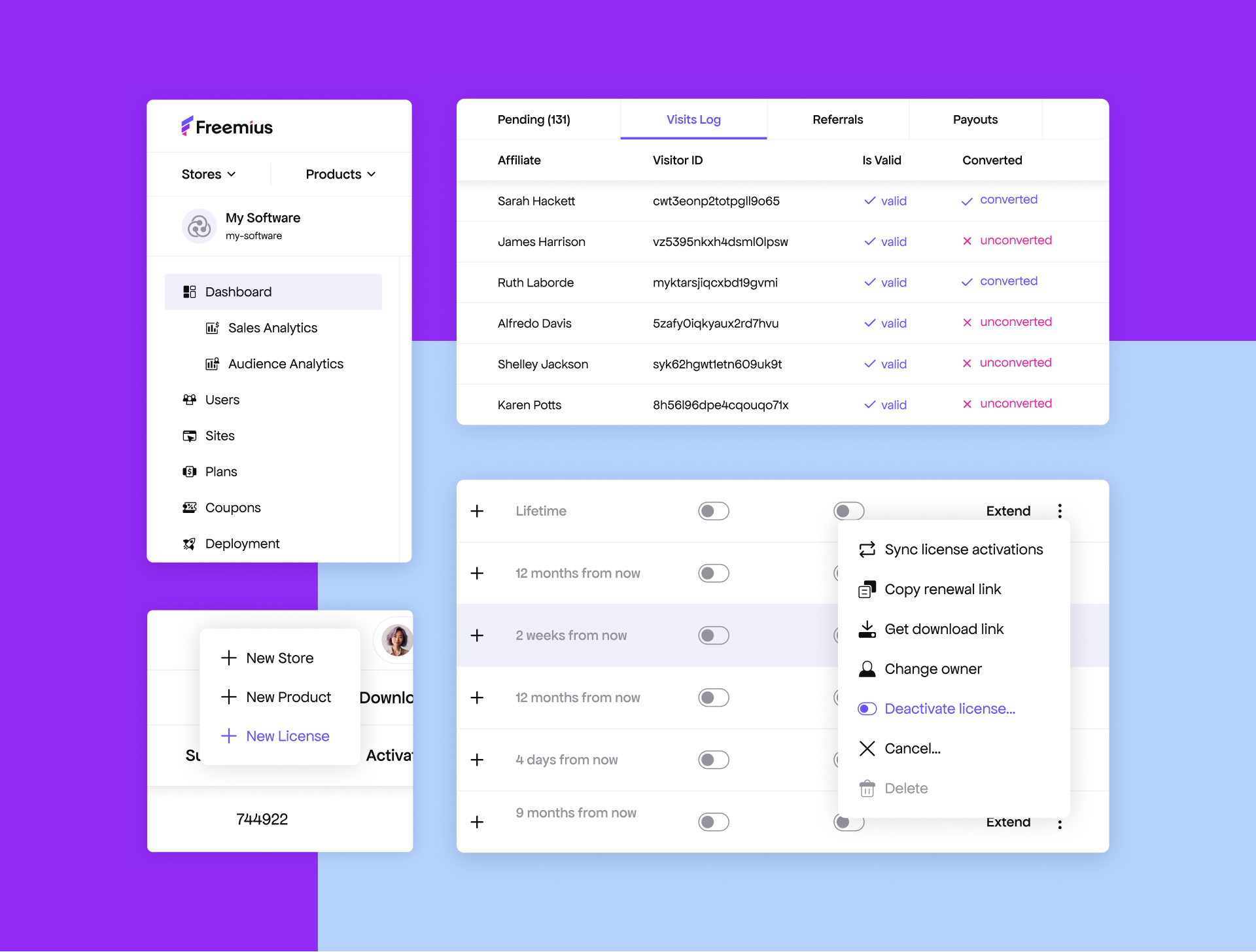The image size is (1256, 952).
Task: Switch to the Visits Log tab
Action: (x=695, y=119)
